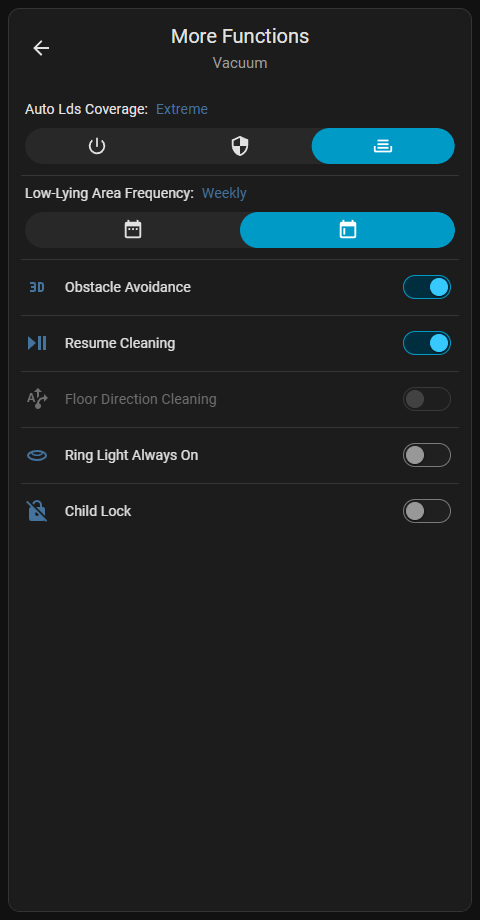Click the Ring Light oval icon
Viewport: 480px width, 920px height.
tap(37, 455)
